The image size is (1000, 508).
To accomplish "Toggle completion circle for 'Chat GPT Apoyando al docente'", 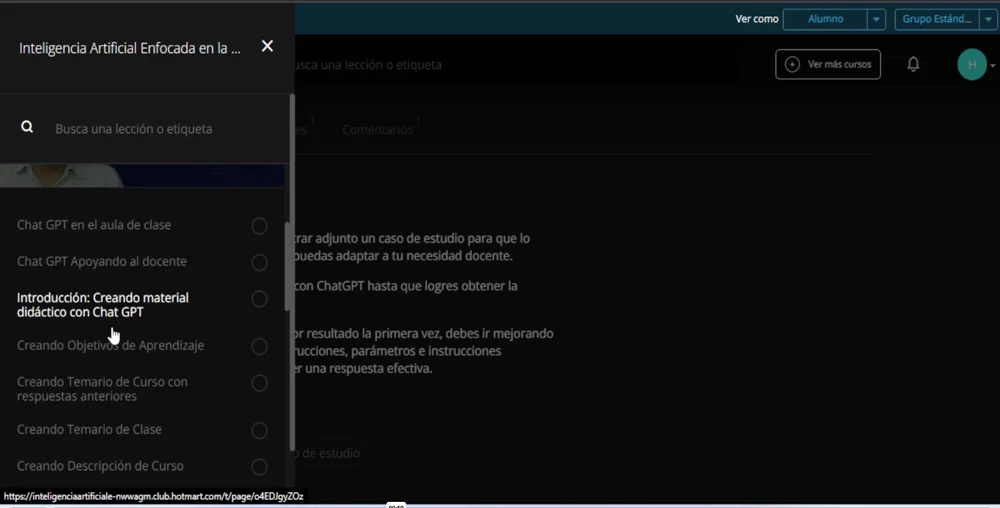I will tap(259, 262).
